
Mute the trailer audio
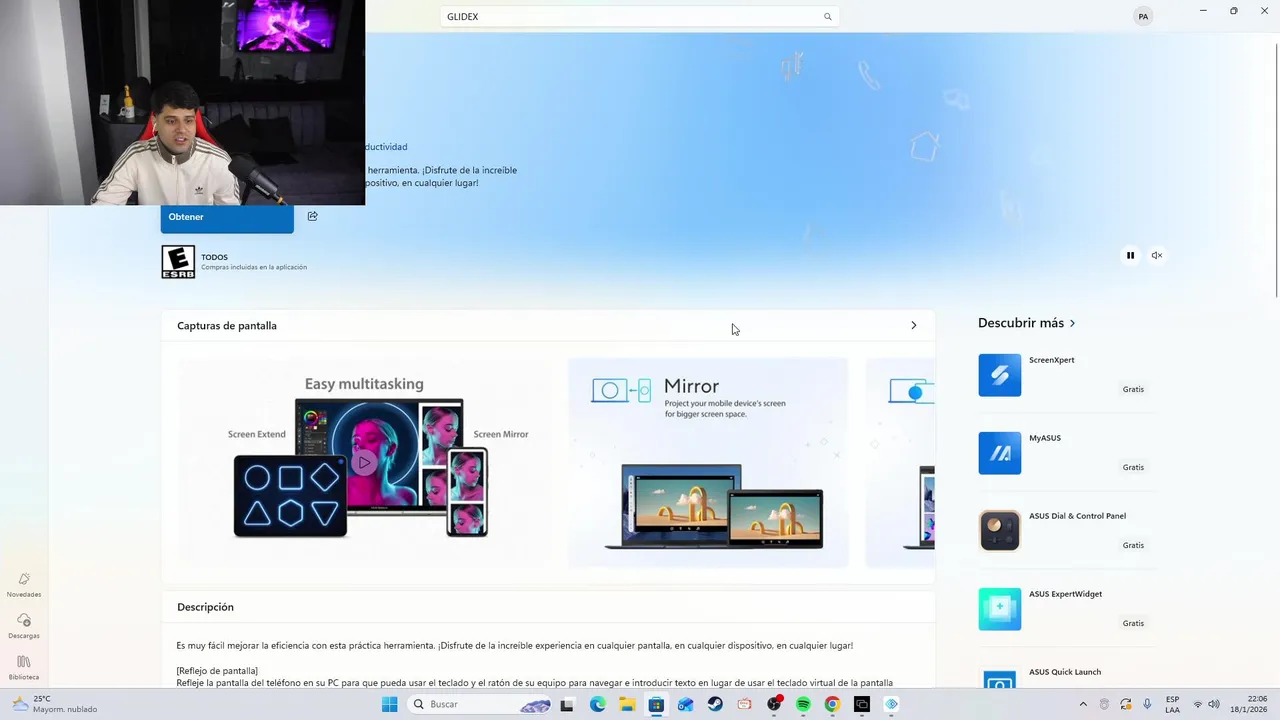pyautogui.click(x=1156, y=255)
